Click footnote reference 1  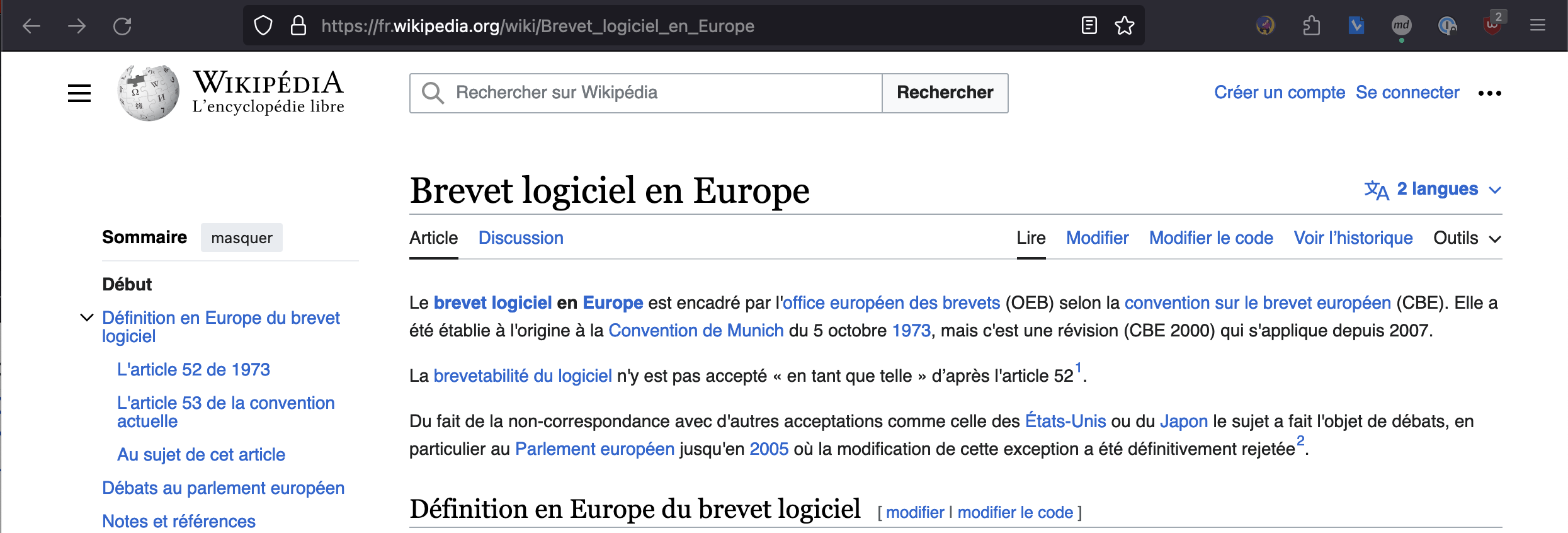point(1078,367)
